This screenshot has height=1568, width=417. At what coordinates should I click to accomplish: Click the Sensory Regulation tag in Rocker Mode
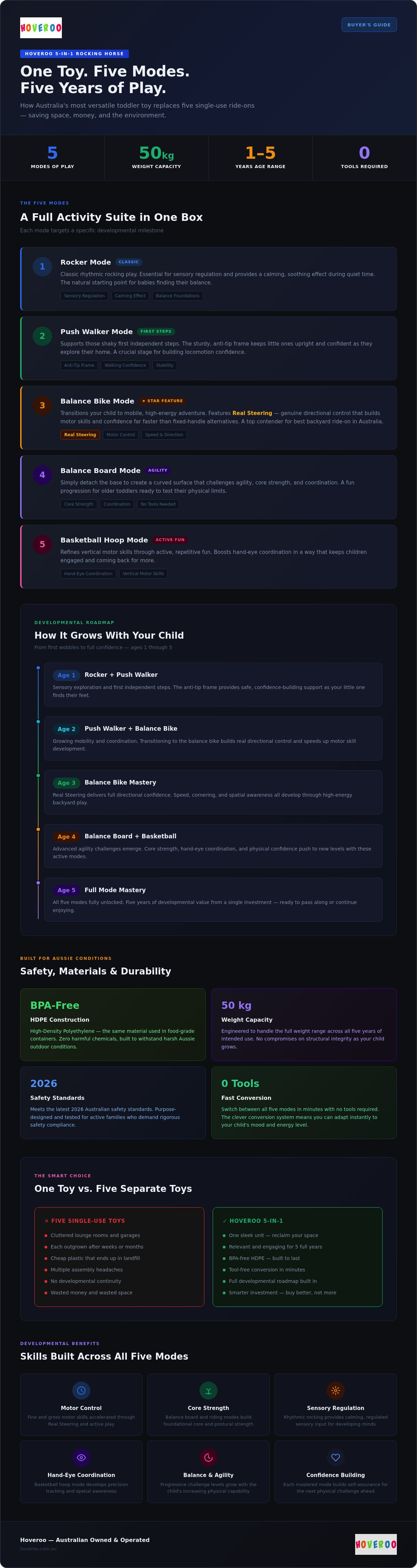click(84, 296)
